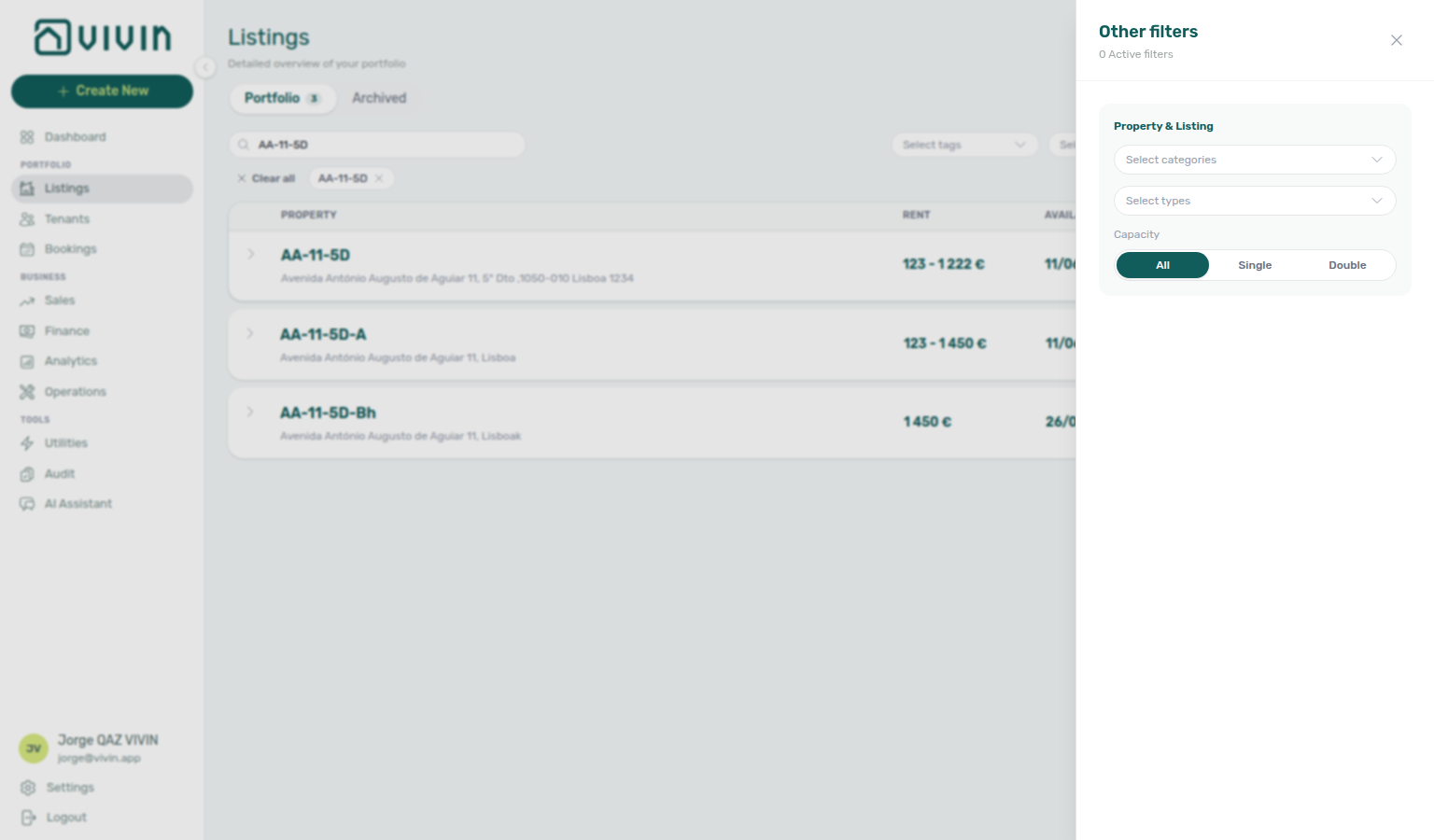Viewport: 1434px width, 840px height.
Task: Click the rent value 123 - 1222 €
Action: coord(944,264)
